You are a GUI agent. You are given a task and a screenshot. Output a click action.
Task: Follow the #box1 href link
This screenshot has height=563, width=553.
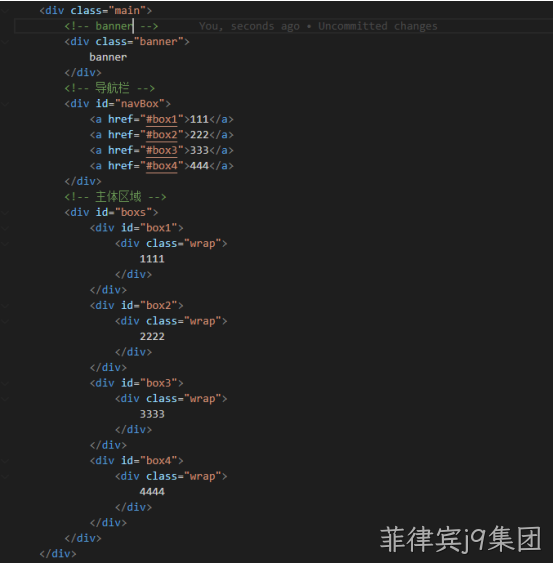[162, 119]
